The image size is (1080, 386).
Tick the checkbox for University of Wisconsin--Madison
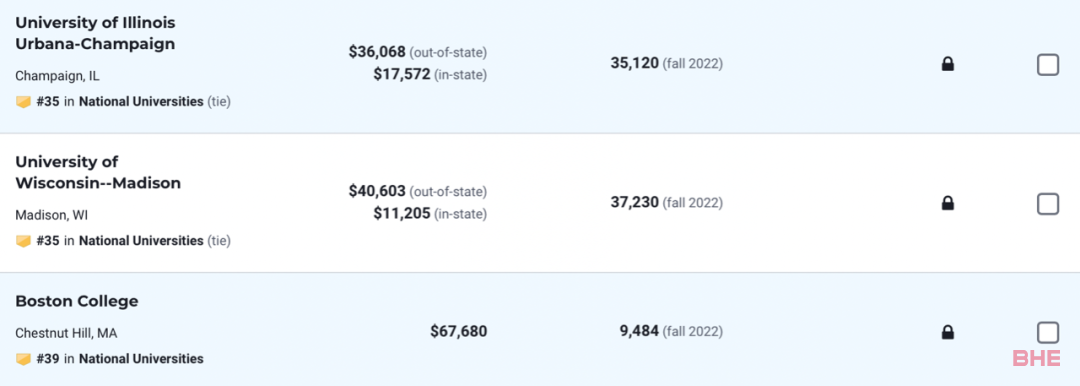pyautogui.click(x=1048, y=203)
